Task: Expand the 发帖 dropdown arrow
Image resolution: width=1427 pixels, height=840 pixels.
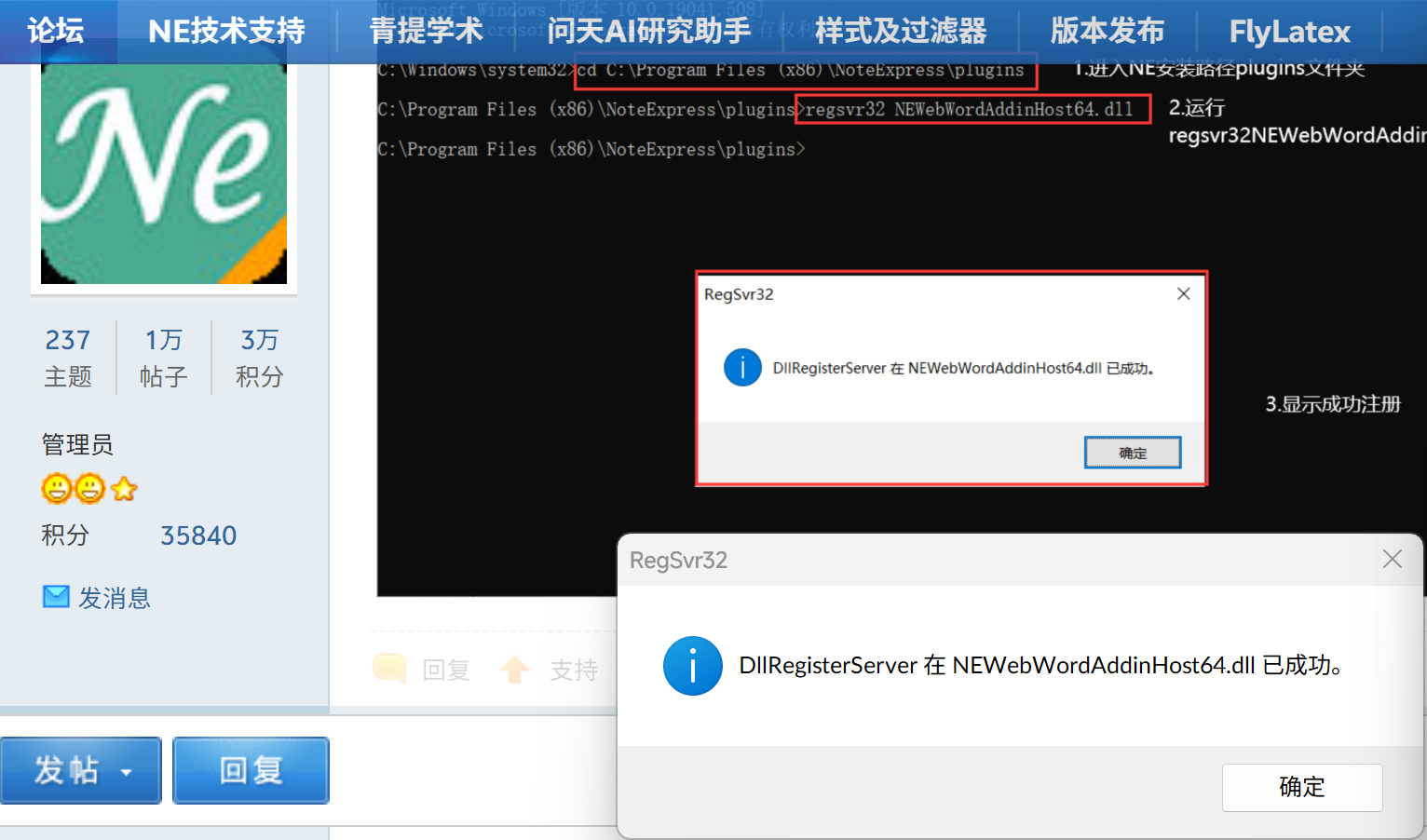Action: pos(127,772)
